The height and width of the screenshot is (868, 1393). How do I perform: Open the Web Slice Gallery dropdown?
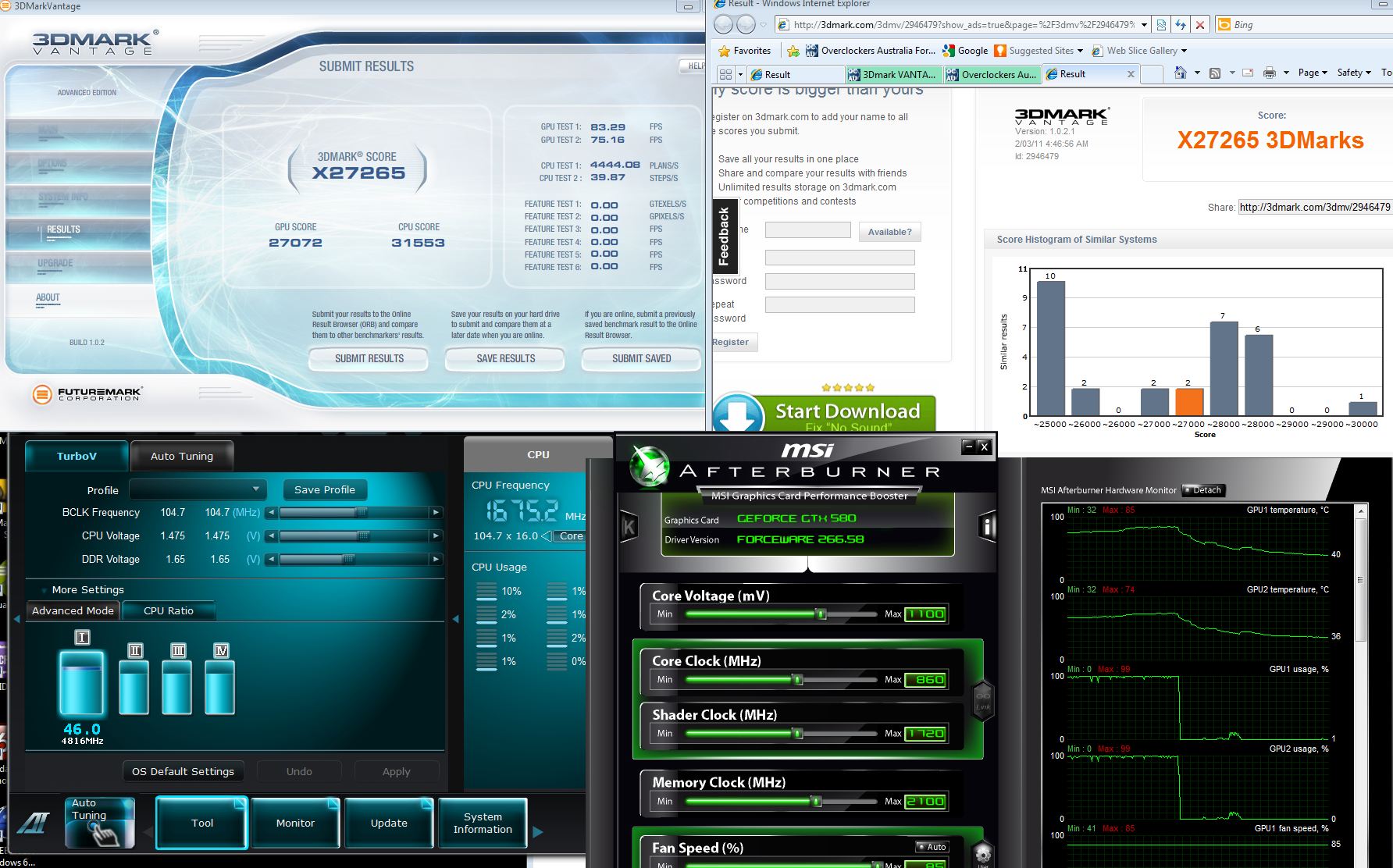1184,51
